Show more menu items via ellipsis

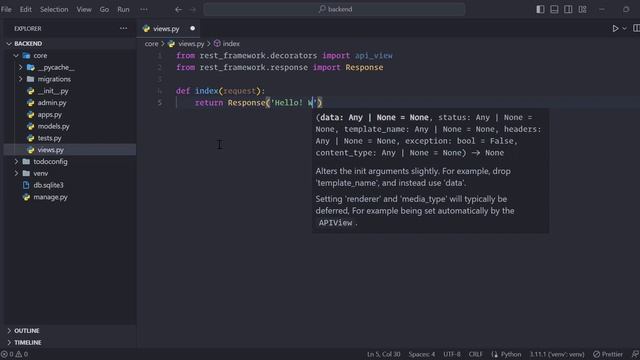pyautogui.click(x=144, y=9)
